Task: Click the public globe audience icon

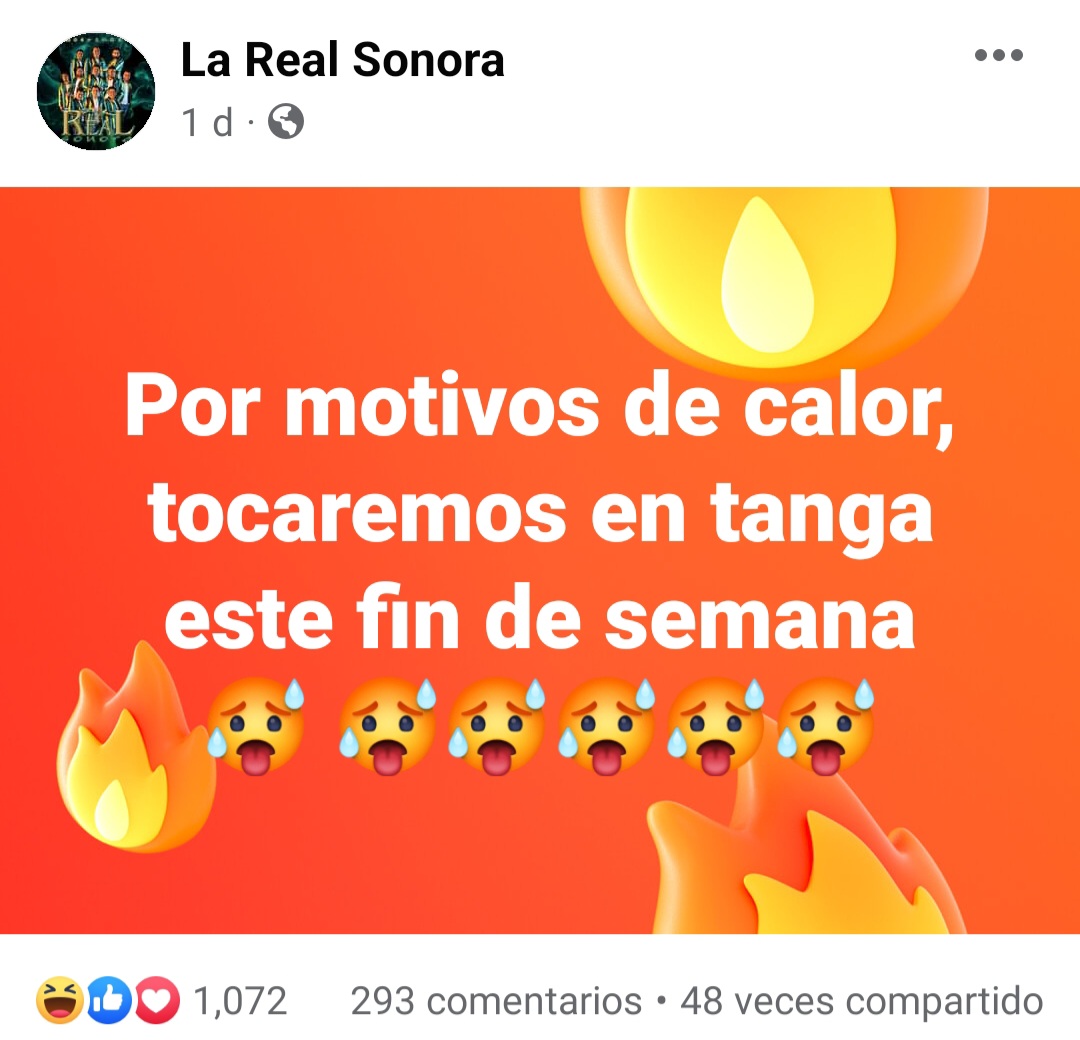Action: 286,122
